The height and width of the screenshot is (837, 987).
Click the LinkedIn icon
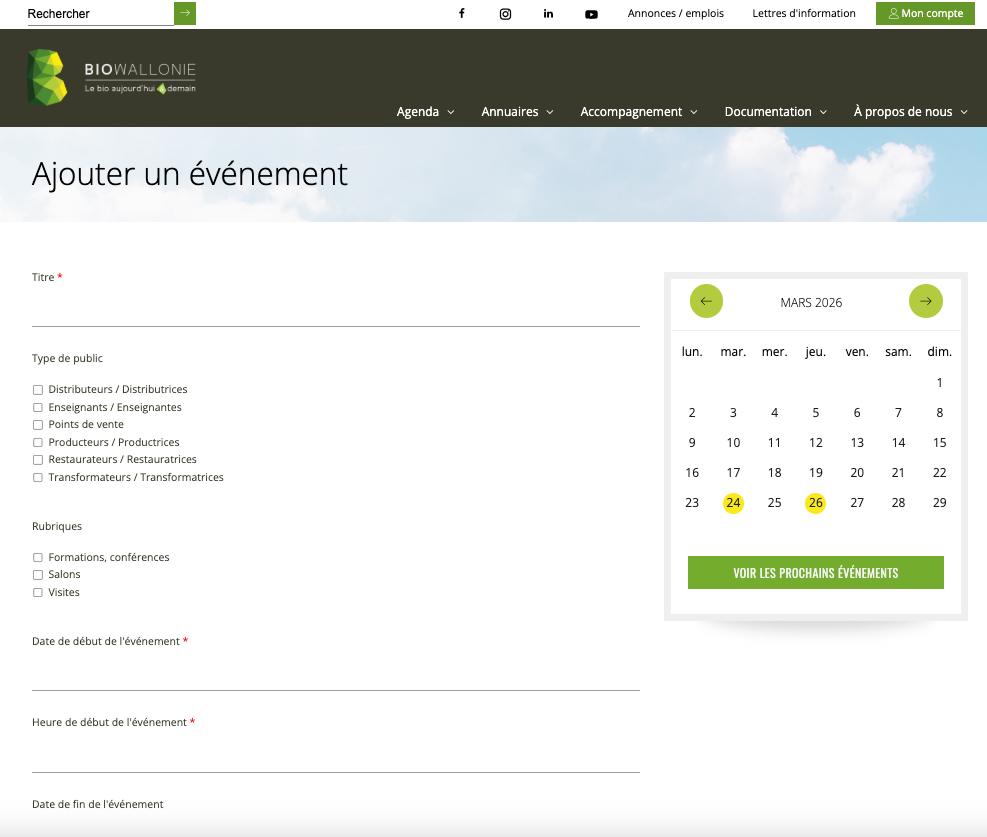click(548, 14)
